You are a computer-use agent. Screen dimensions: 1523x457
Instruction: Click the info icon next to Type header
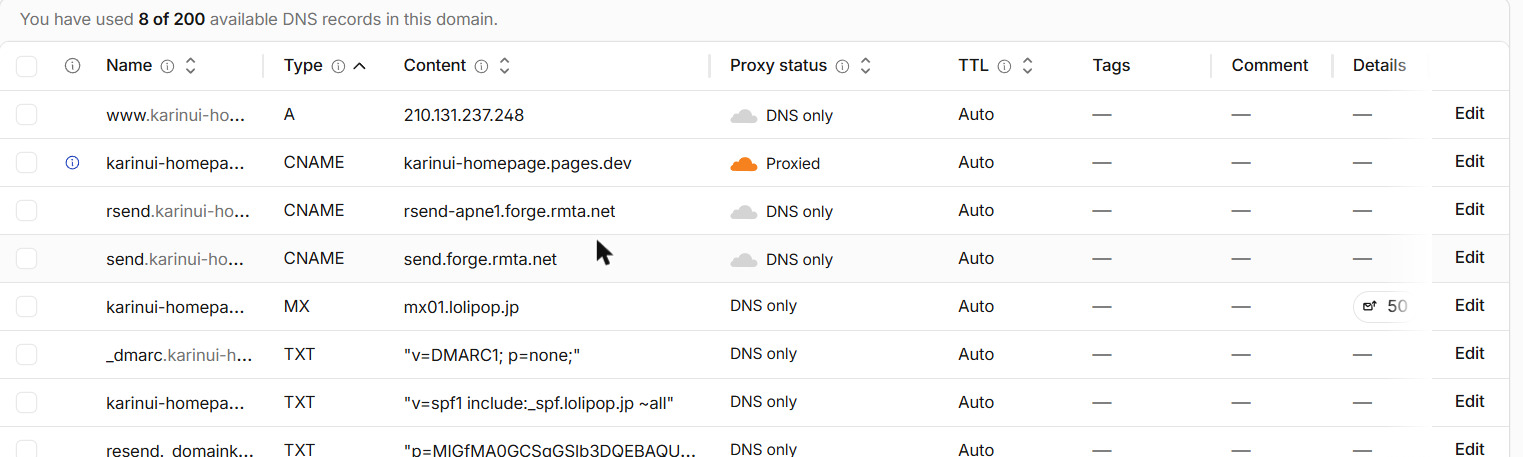[x=338, y=66]
